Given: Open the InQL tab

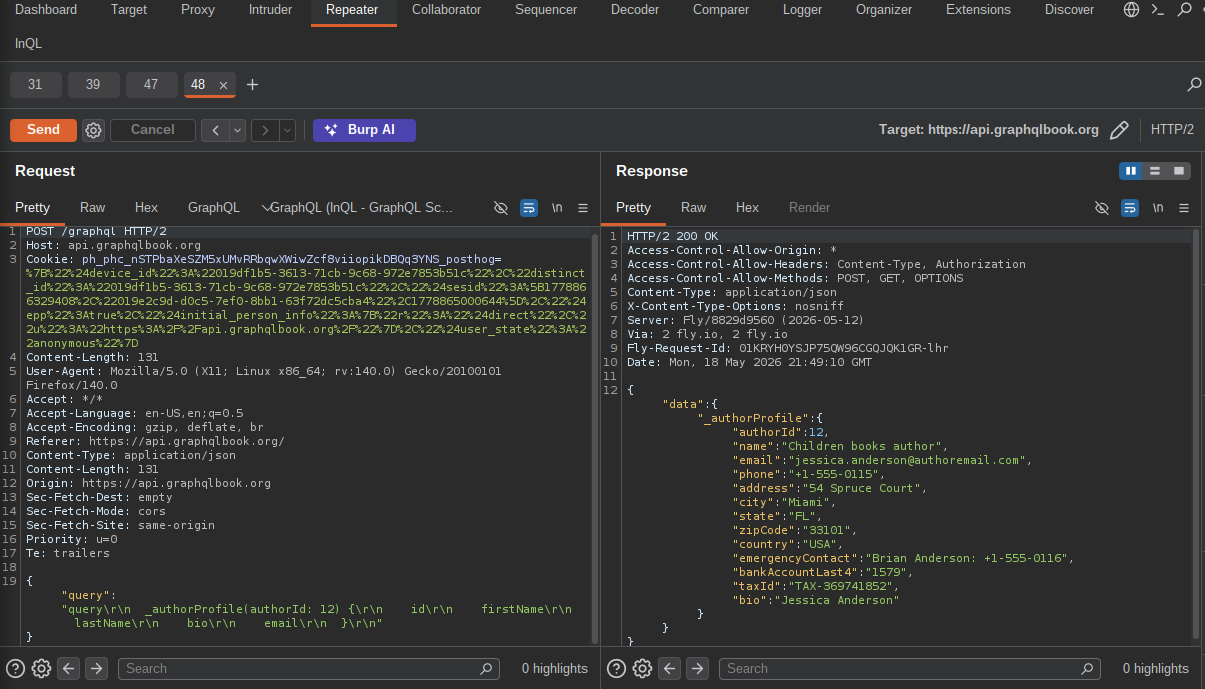Looking at the screenshot, I should (x=28, y=44).
